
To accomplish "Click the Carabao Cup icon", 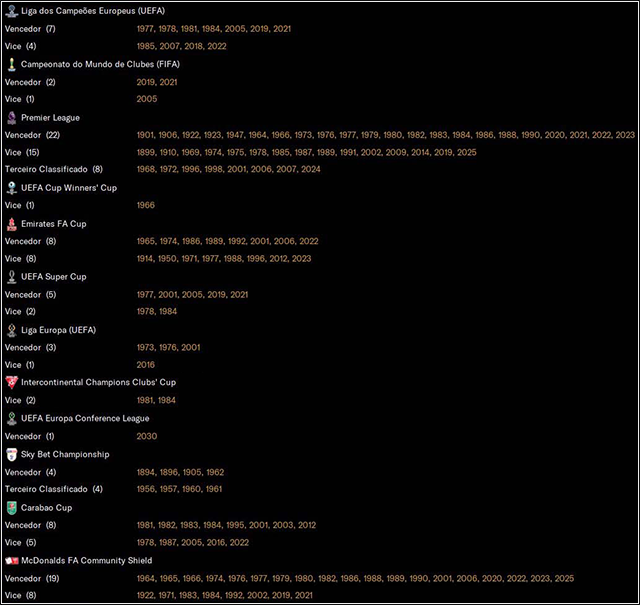I will pos(11,508).
